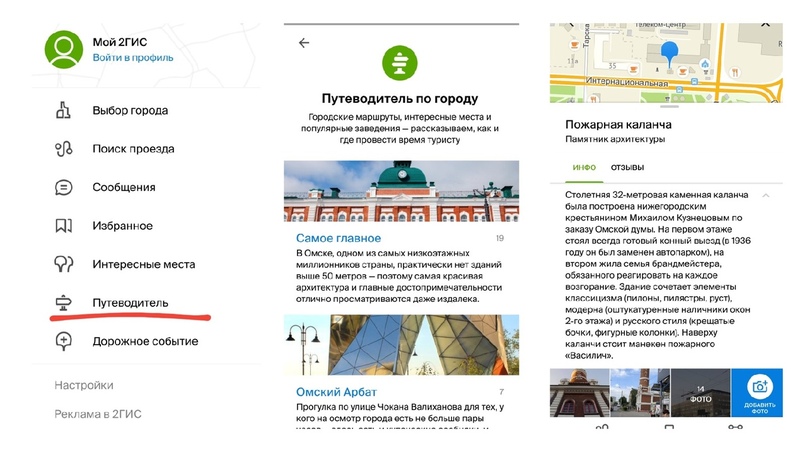The image size is (807, 453).
Task: Click the Пожарная каланча title
Action: point(618,125)
